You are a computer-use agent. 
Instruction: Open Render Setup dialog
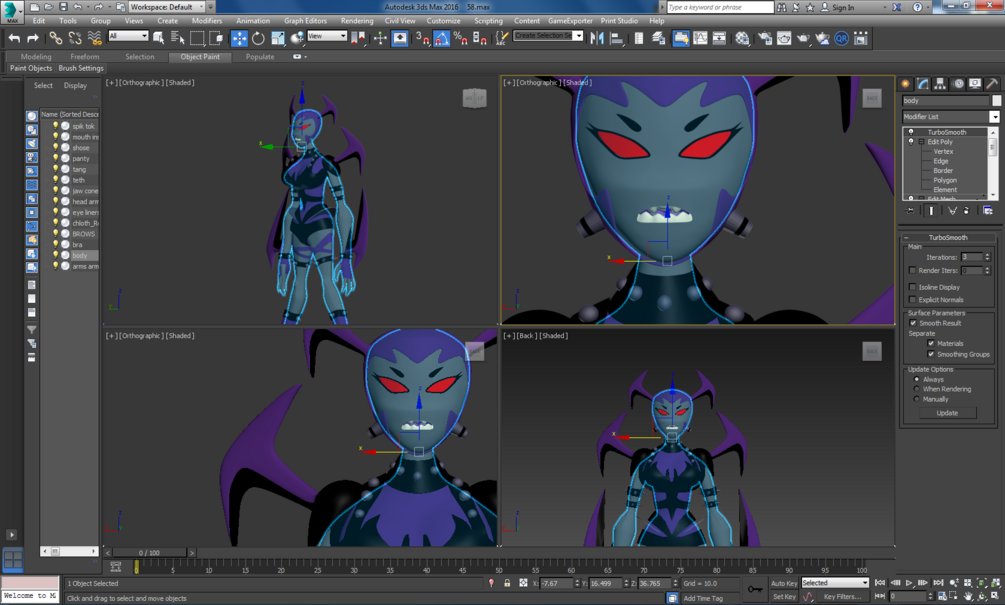point(765,38)
